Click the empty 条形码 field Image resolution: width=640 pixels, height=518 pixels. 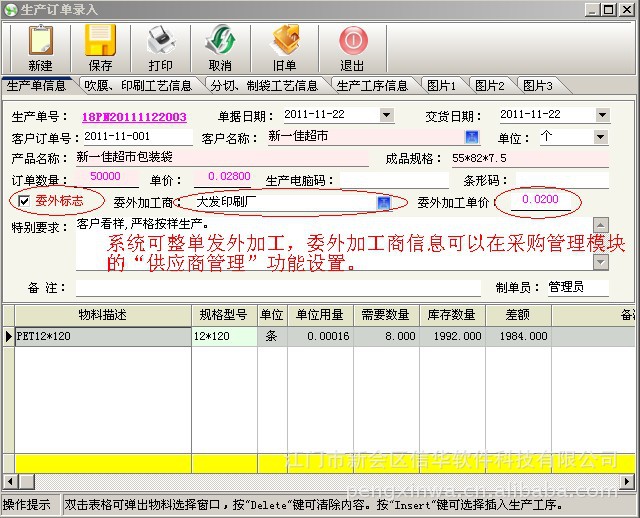562,180
